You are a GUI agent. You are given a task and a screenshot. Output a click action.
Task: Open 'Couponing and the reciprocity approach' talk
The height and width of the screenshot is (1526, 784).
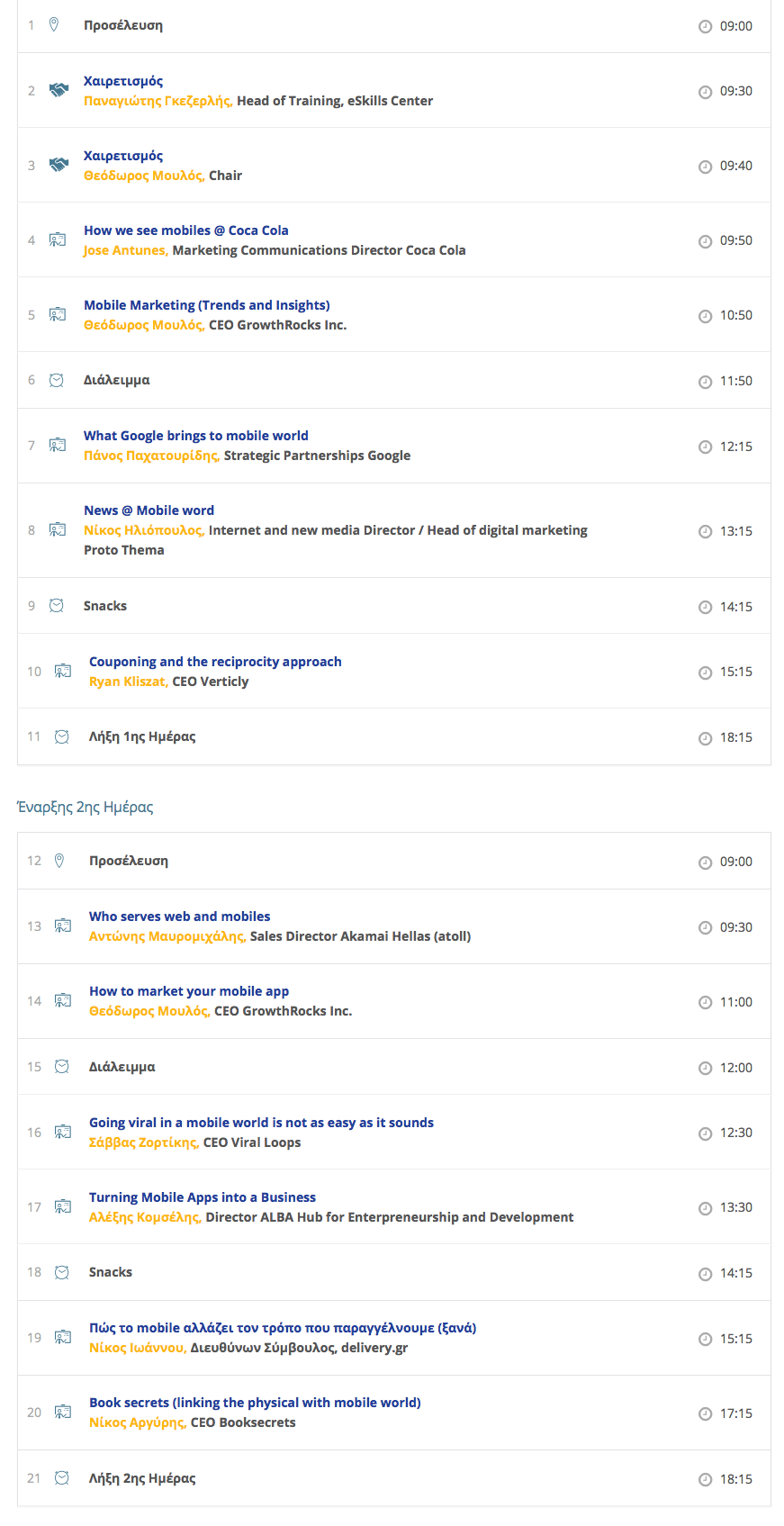(x=215, y=662)
